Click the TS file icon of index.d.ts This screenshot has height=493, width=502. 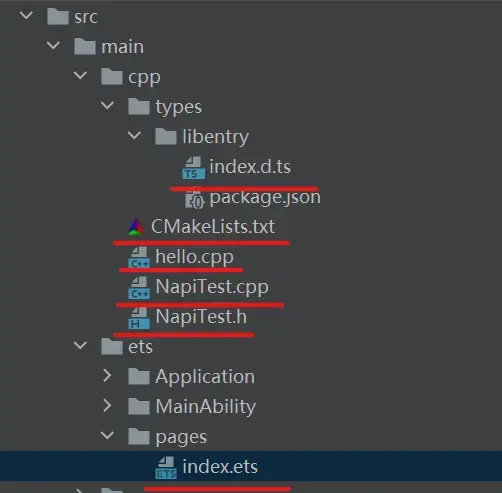tap(193, 168)
